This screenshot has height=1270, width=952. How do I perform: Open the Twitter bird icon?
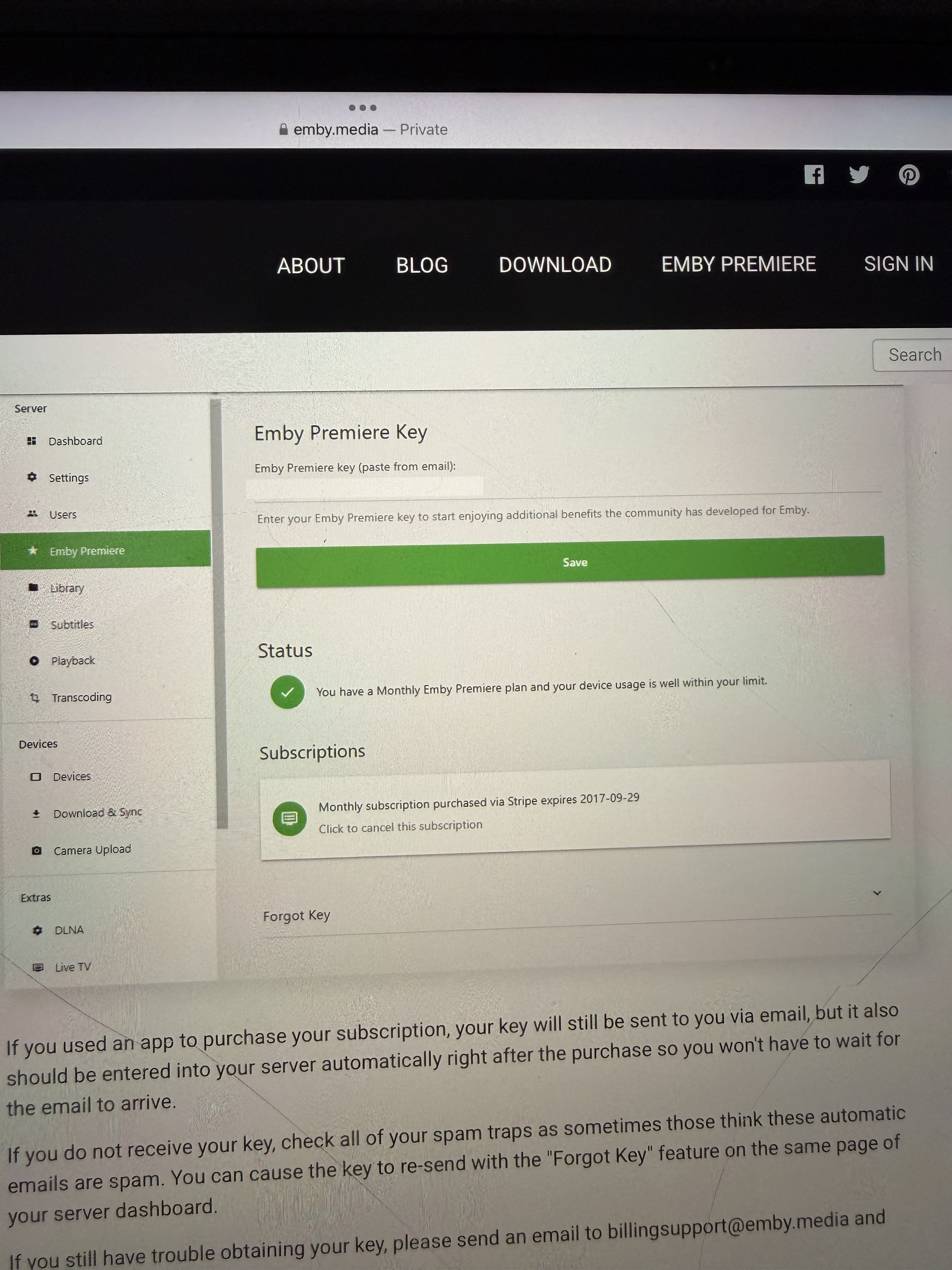pos(859,174)
